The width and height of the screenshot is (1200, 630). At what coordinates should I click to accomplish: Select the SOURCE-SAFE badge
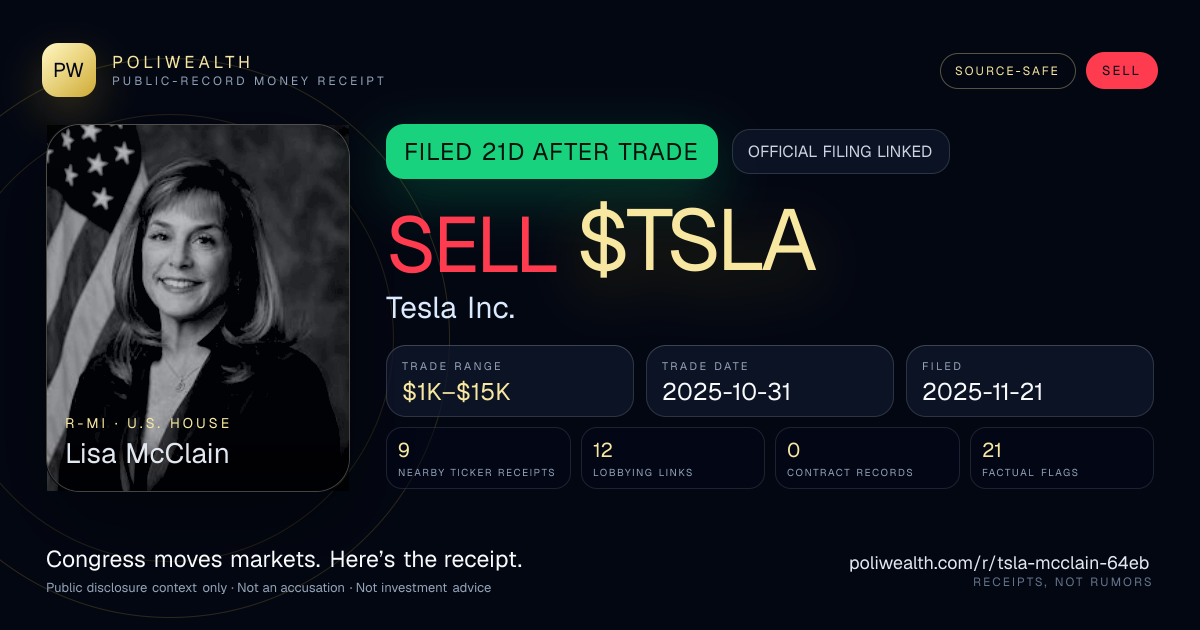pos(1007,71)
